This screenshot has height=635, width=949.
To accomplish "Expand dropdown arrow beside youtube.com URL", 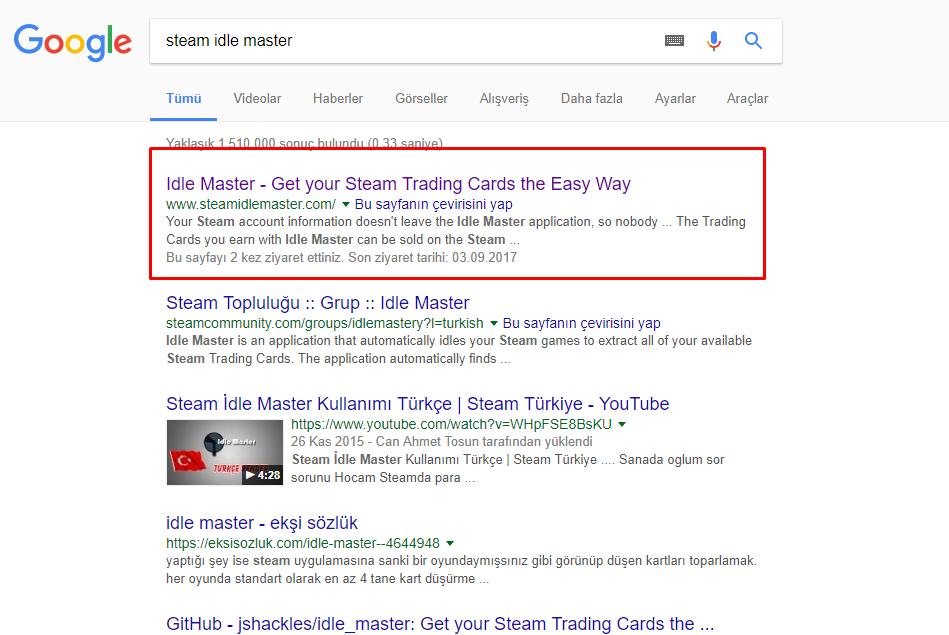I will point(622,424).
